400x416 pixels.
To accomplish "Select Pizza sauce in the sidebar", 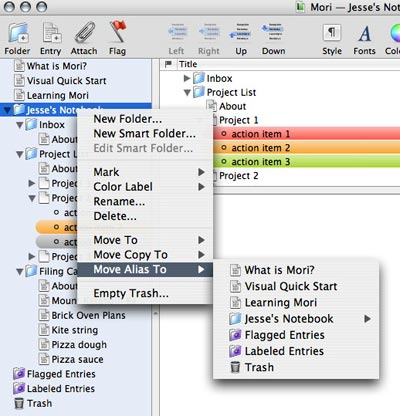I will pyautogui.click(x=77, y=359).
